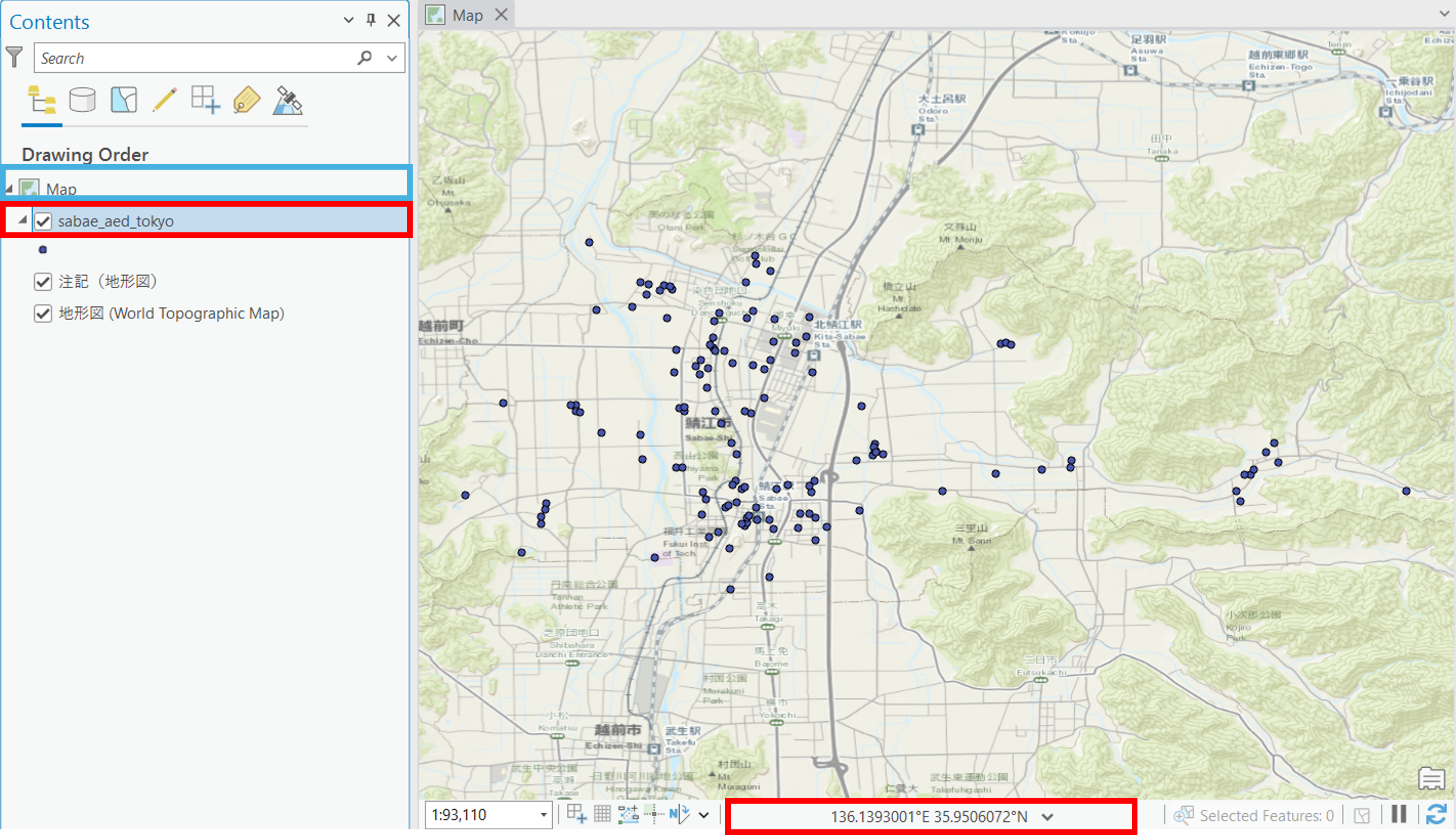Open search options dropdown arrow
Viewport: 1456px width, 835px height.
(392, 58)
